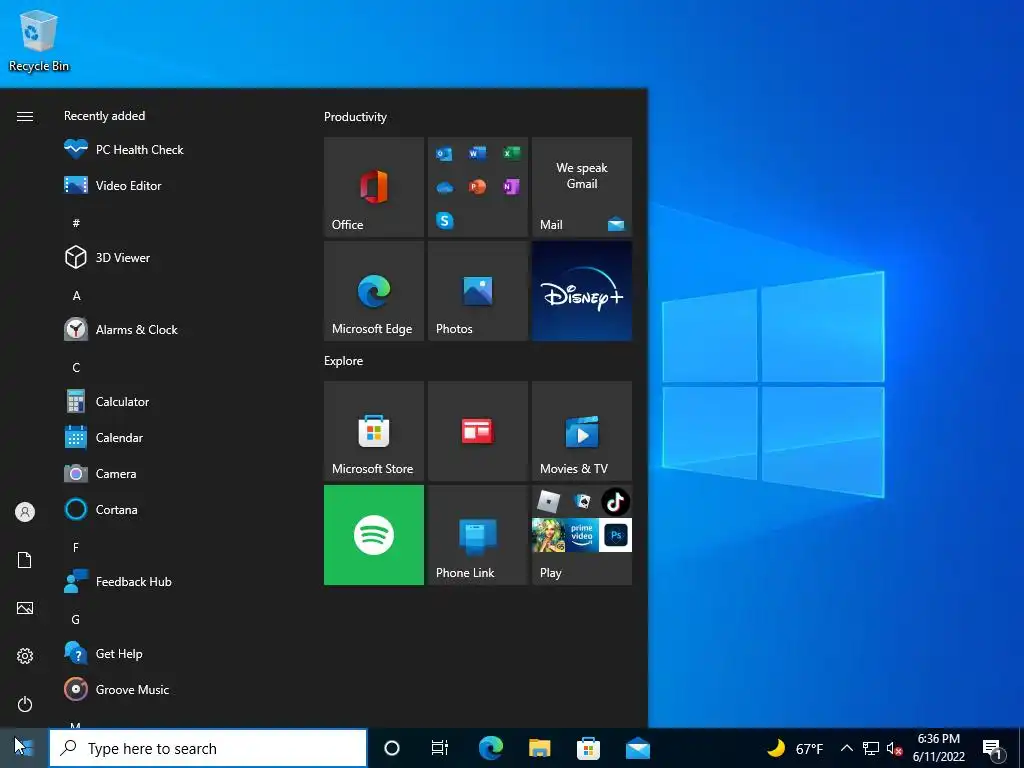Open PC Health Check app

[124, 150]
